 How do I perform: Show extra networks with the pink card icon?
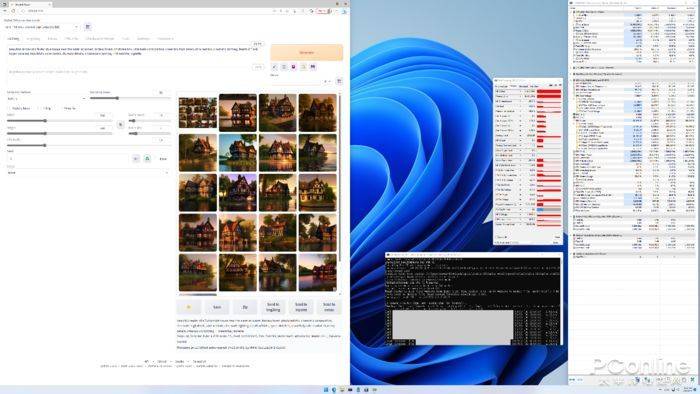(x=293, y=67)
